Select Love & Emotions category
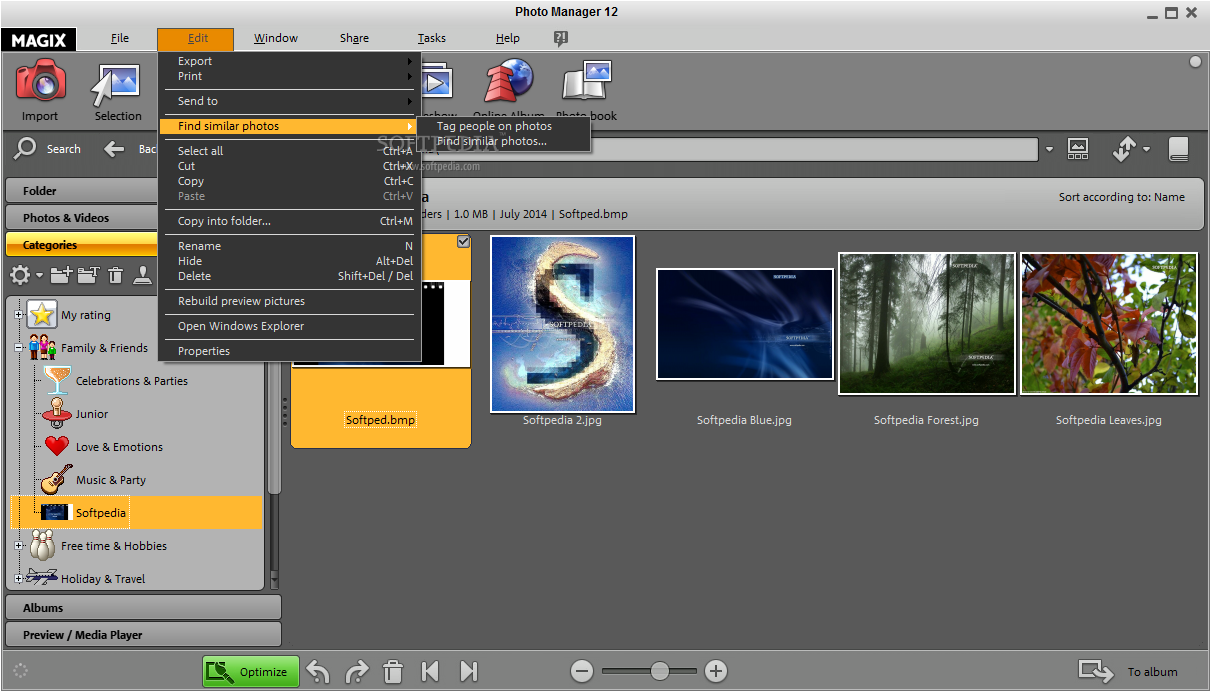 [x=119, y=447]
